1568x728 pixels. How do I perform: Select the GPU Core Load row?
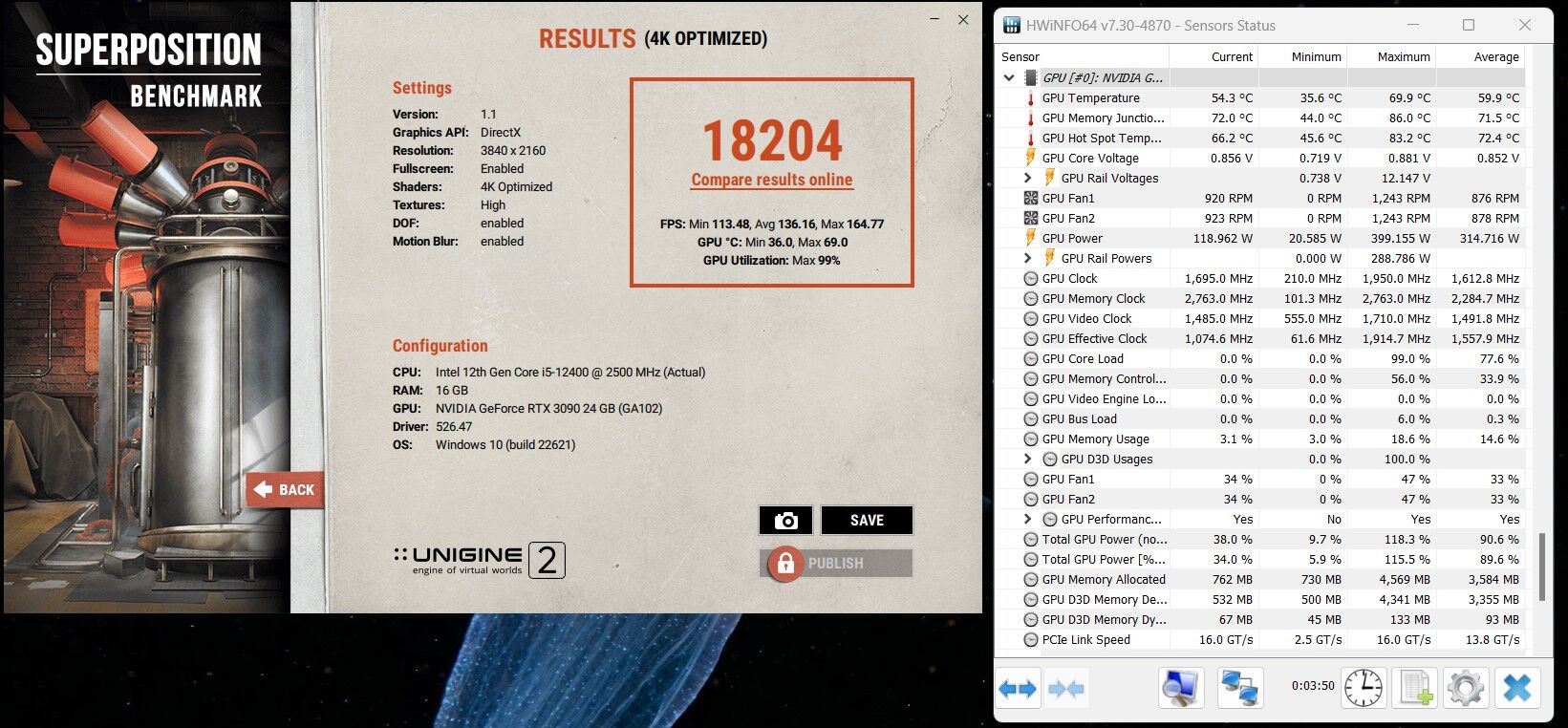[x=1260, y=358]
